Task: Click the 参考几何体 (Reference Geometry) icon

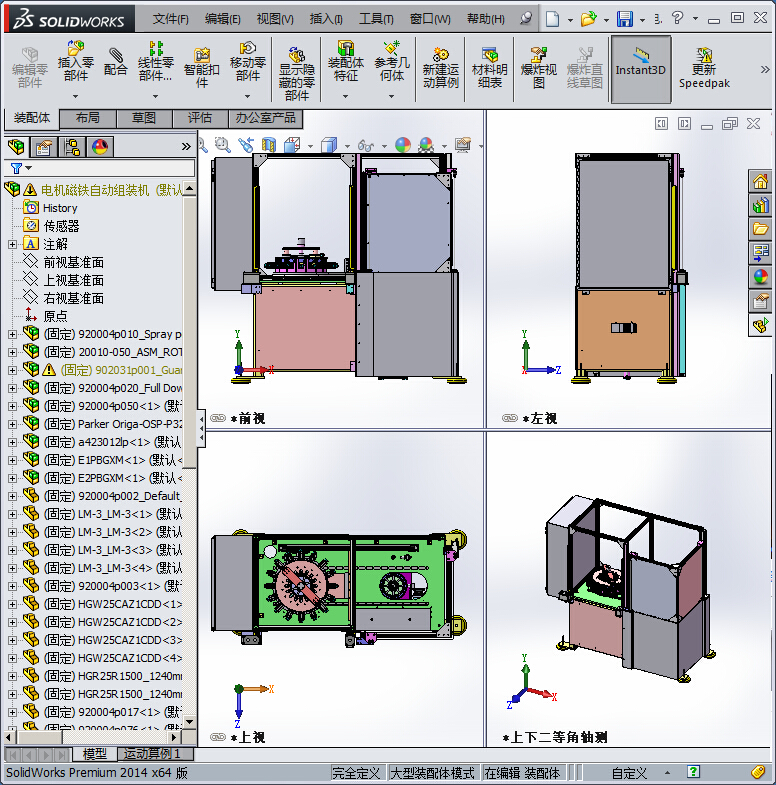Action: (x=392, y=61)
